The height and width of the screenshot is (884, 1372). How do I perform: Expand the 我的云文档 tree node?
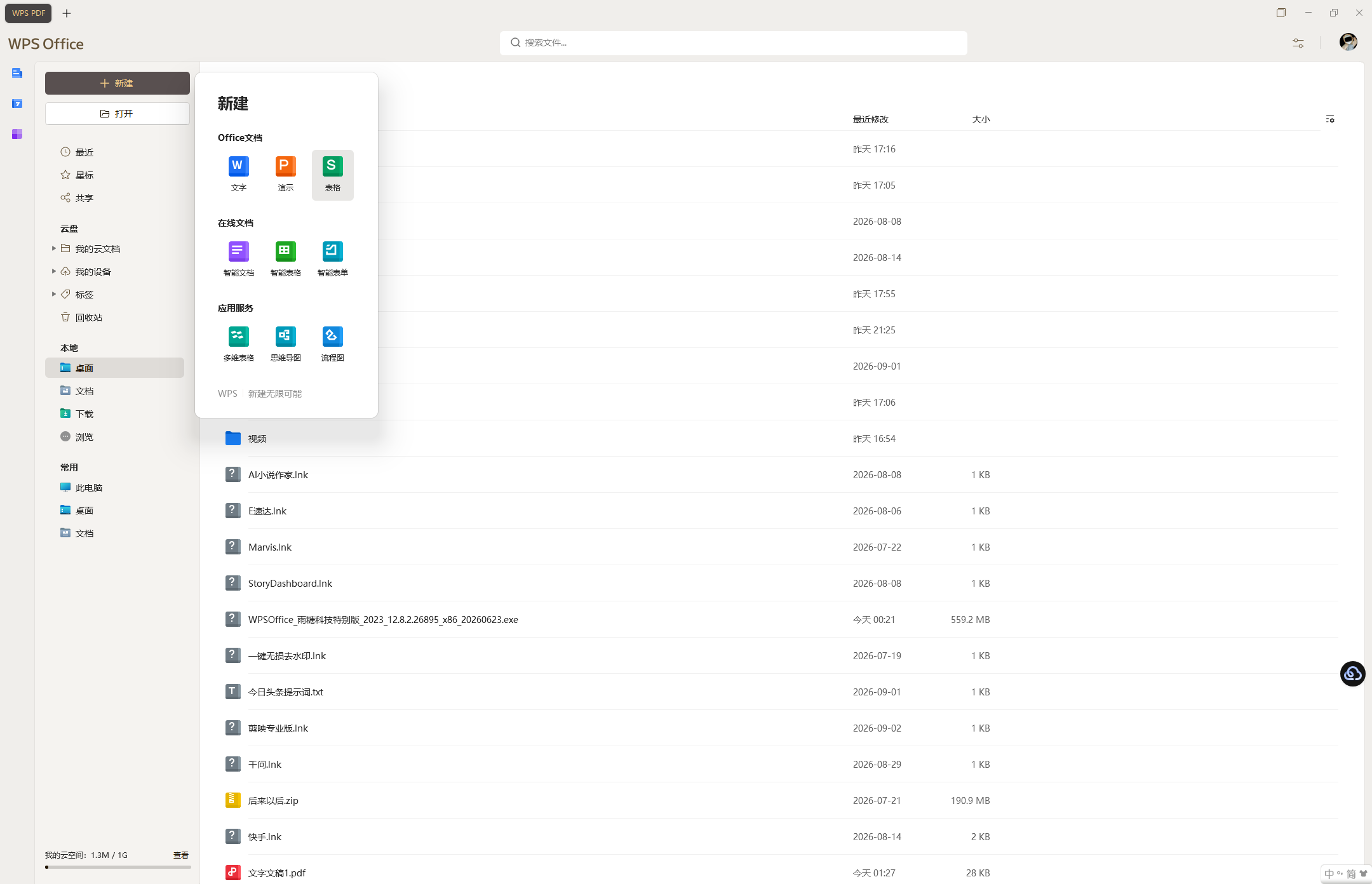53,248
